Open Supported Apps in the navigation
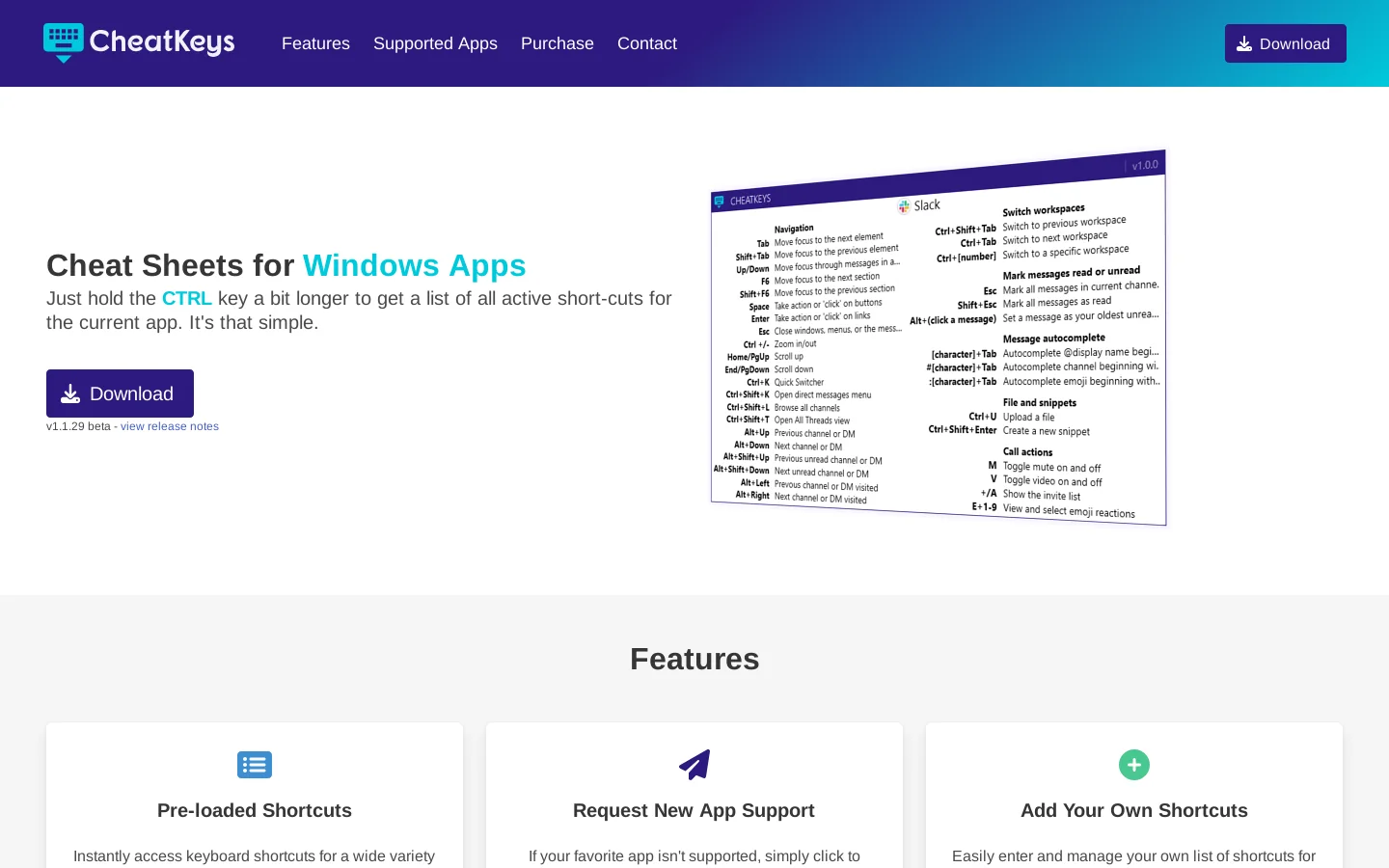This screenshot has width=1389, height=868. point(435,43)
